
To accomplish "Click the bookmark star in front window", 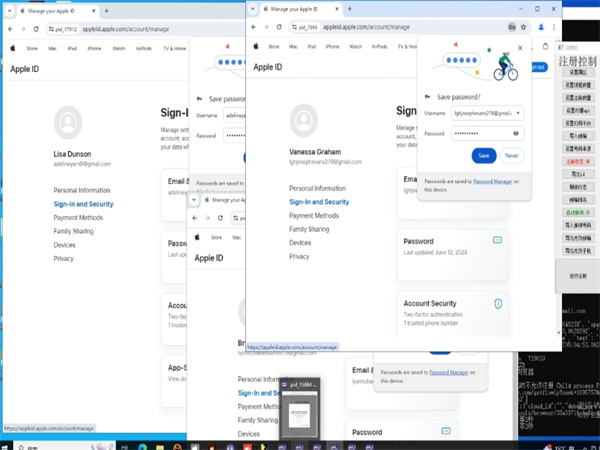I will pos(522,27).
